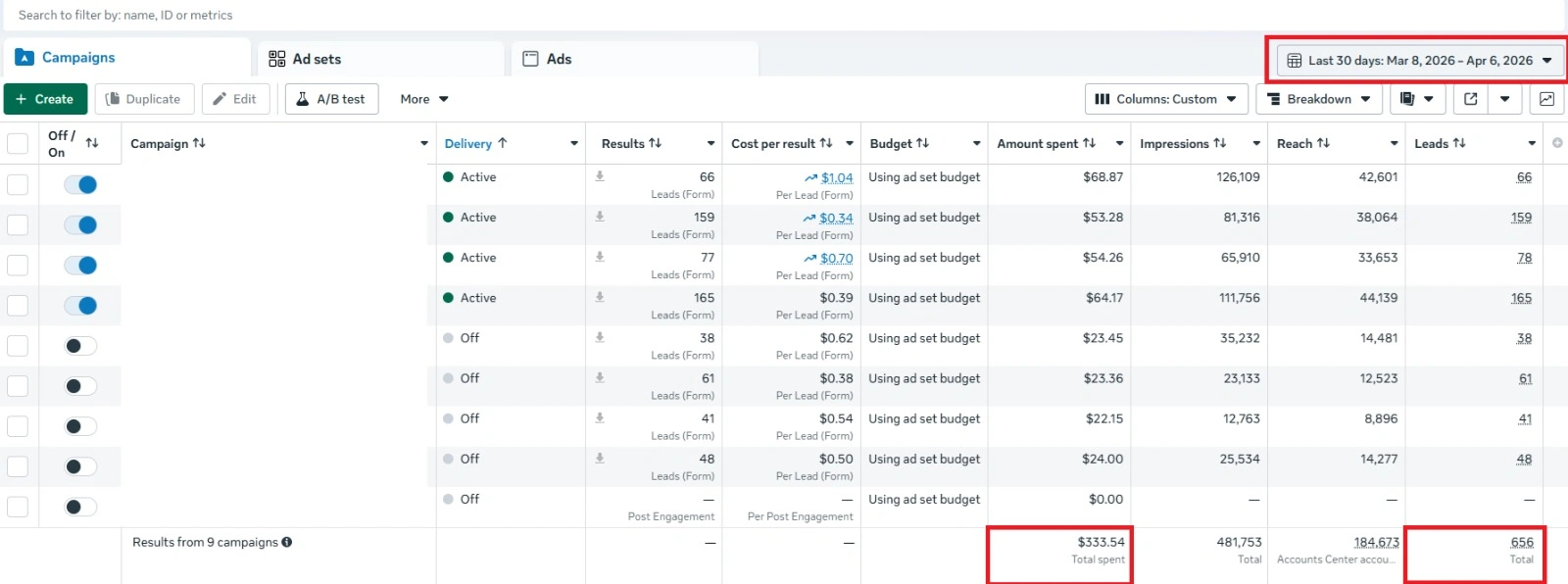
Task: Enable the campaign with 38 leads
Action: (x=80, y=345)
